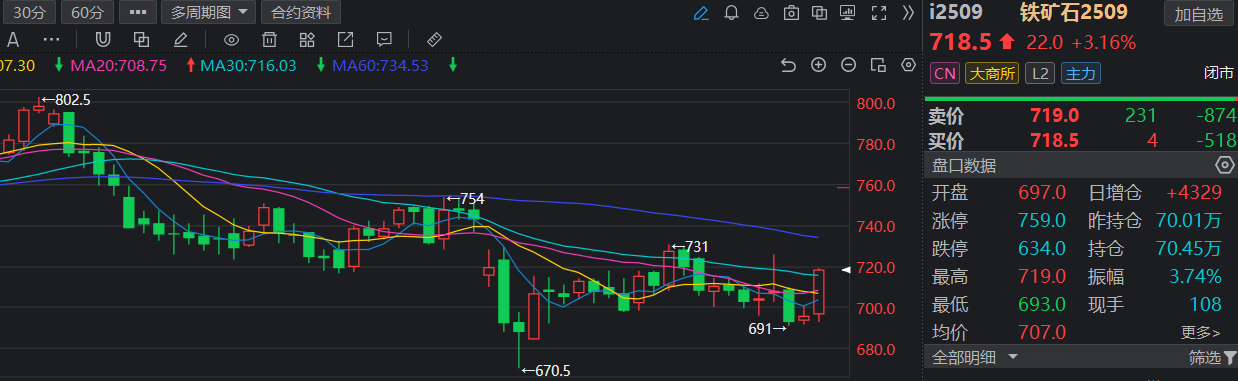Click the 731 peak label on chart
Viewport: 1238px width, 381px height.
coord(689,246)
